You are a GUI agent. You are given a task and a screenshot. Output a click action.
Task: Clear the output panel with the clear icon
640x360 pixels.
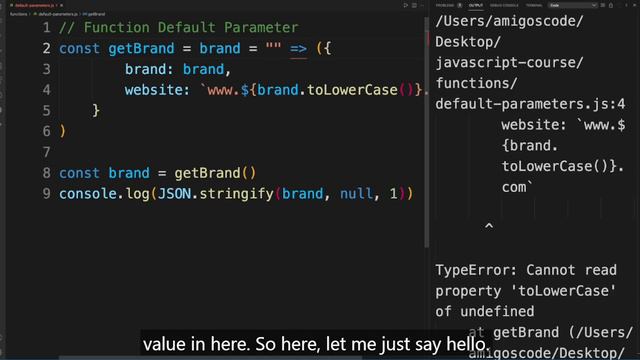[x=603, y=5]
